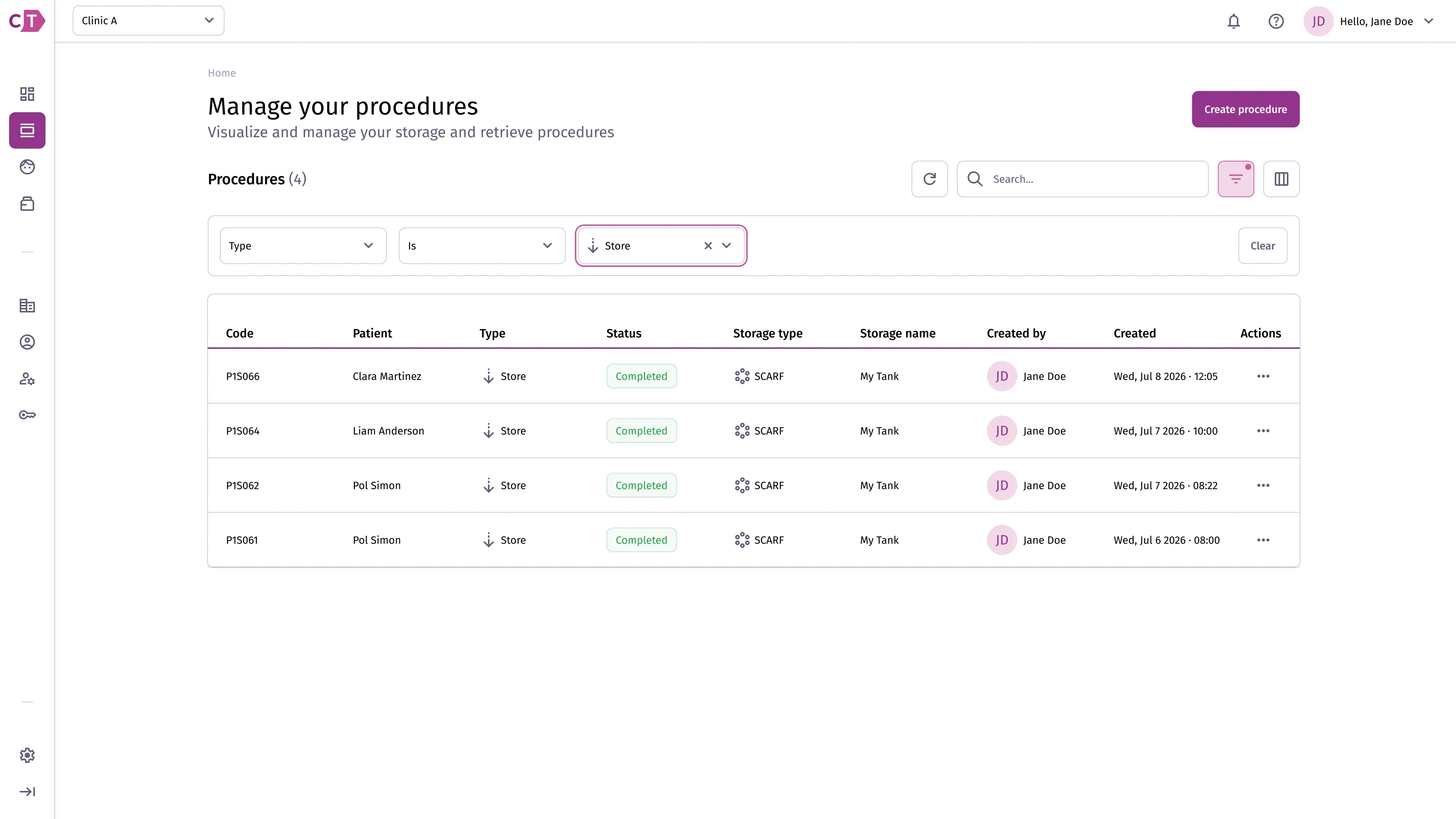1456x819 pixels.
Task: Click SCARF storage type in P1S064 row
Action: tap(759, 431)
